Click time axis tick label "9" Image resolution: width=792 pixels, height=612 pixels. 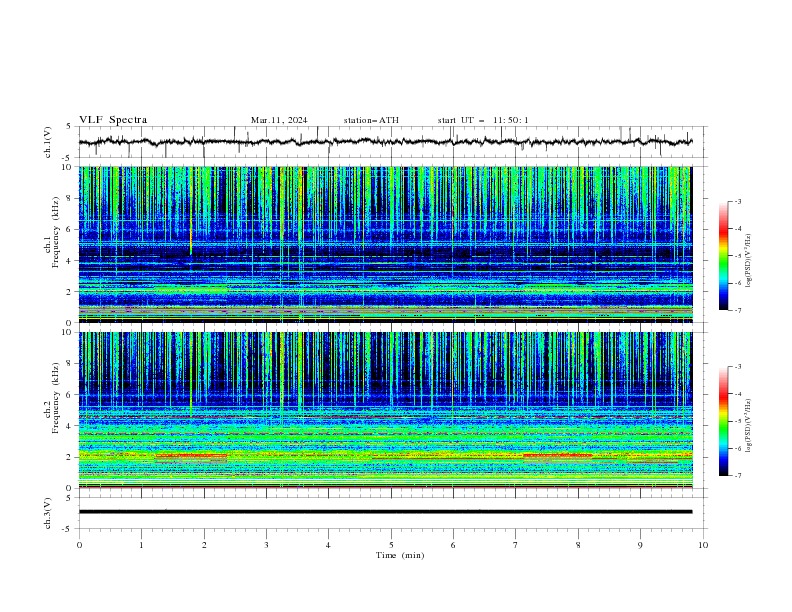640,545
